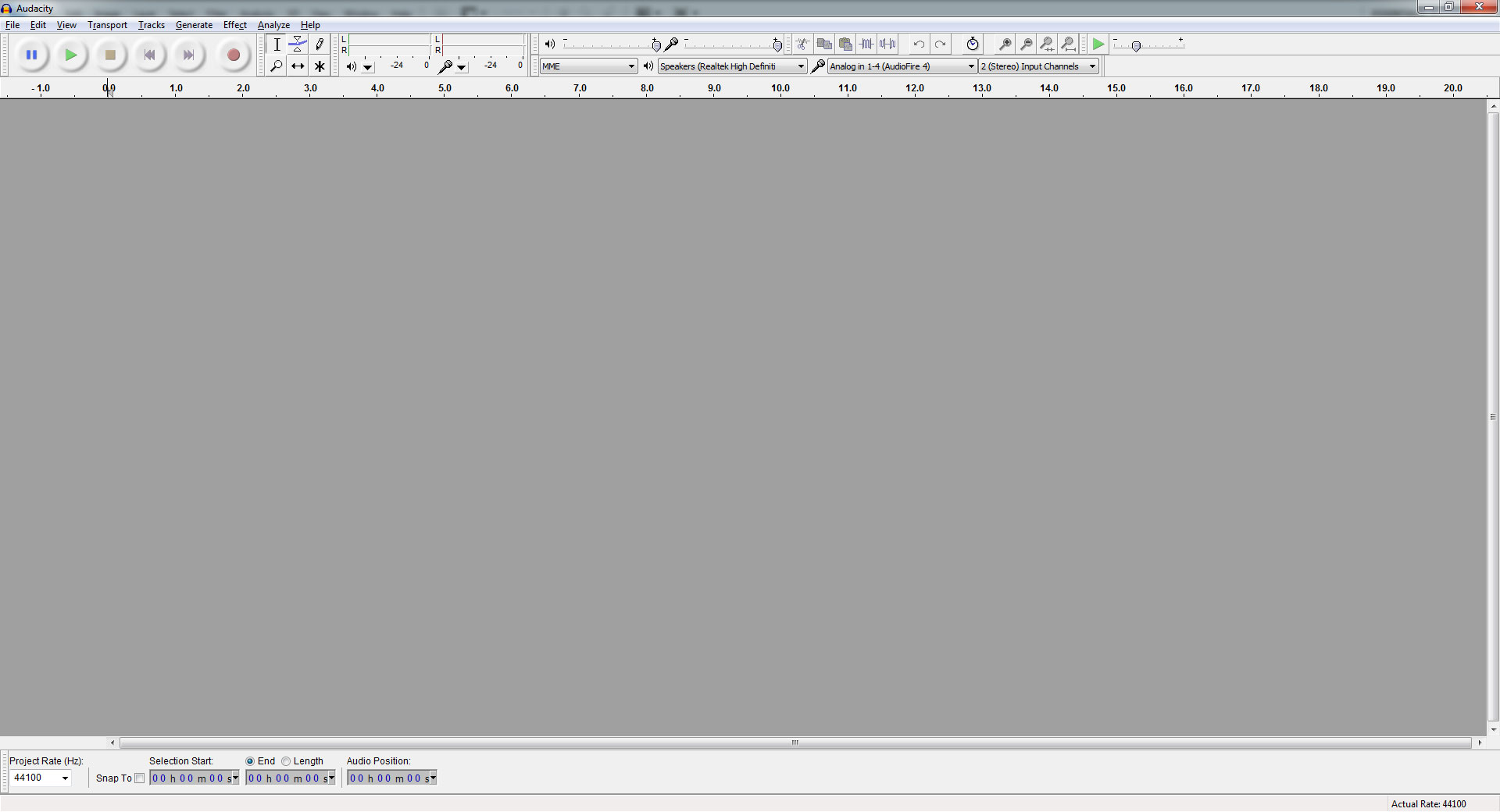Select the Selection (I-beam) tool
Screen dimensions: 1500x812
tap(277, 45)
